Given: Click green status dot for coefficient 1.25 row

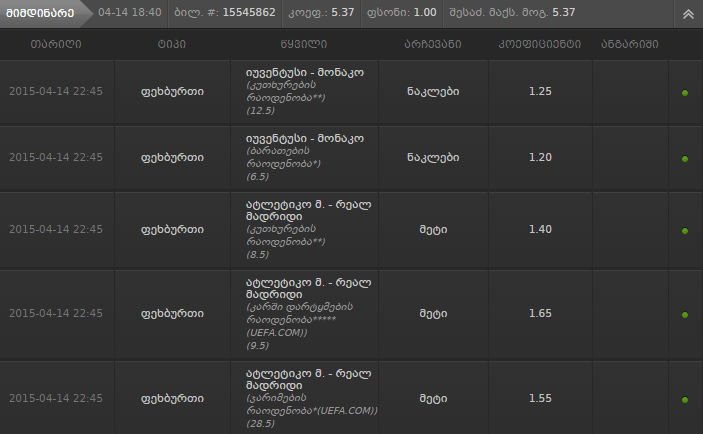Looking at the screenshot, I should pyautogui.click(x=685, y=93).
